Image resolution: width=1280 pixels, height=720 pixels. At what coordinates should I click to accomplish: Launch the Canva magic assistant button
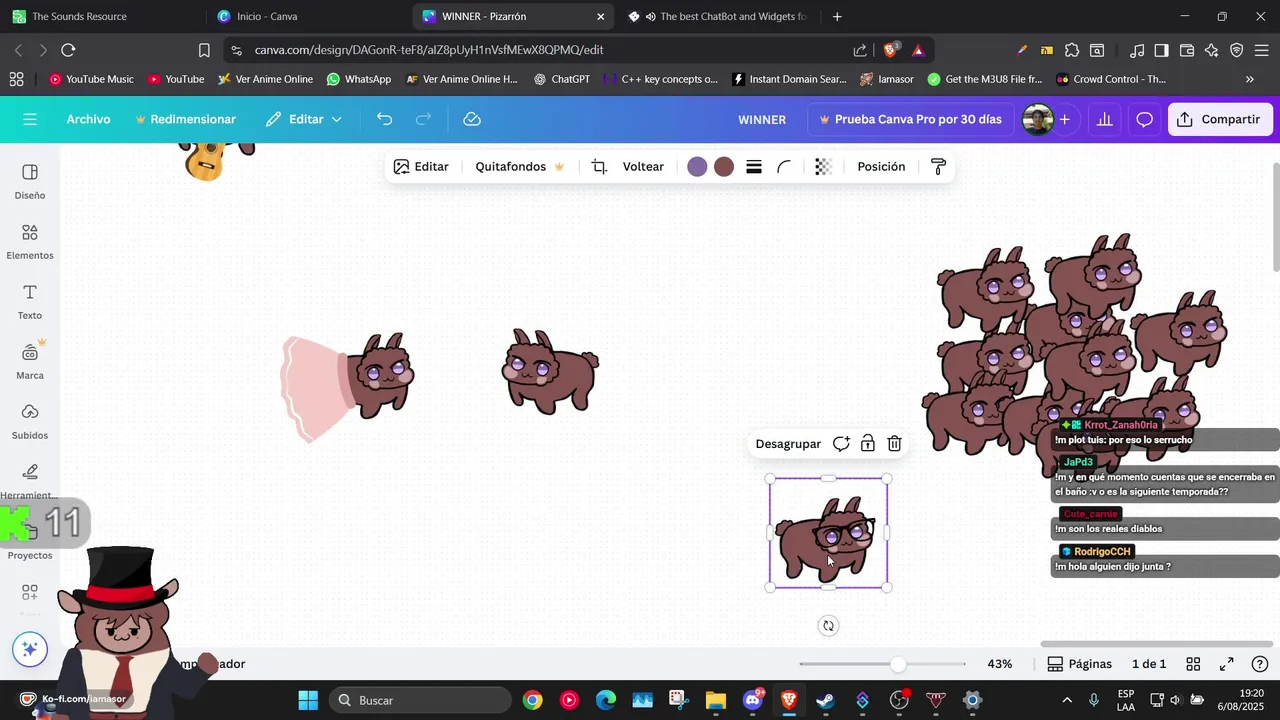click(x=30, y=649)
